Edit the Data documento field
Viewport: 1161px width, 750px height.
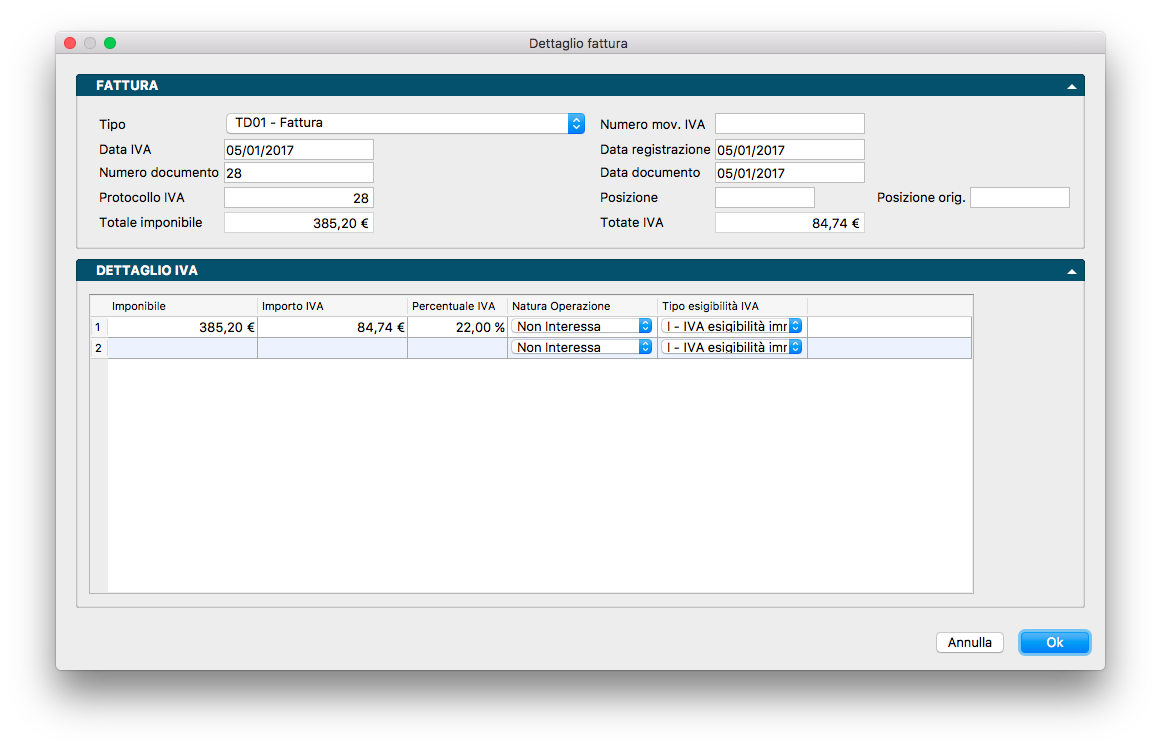789,173
